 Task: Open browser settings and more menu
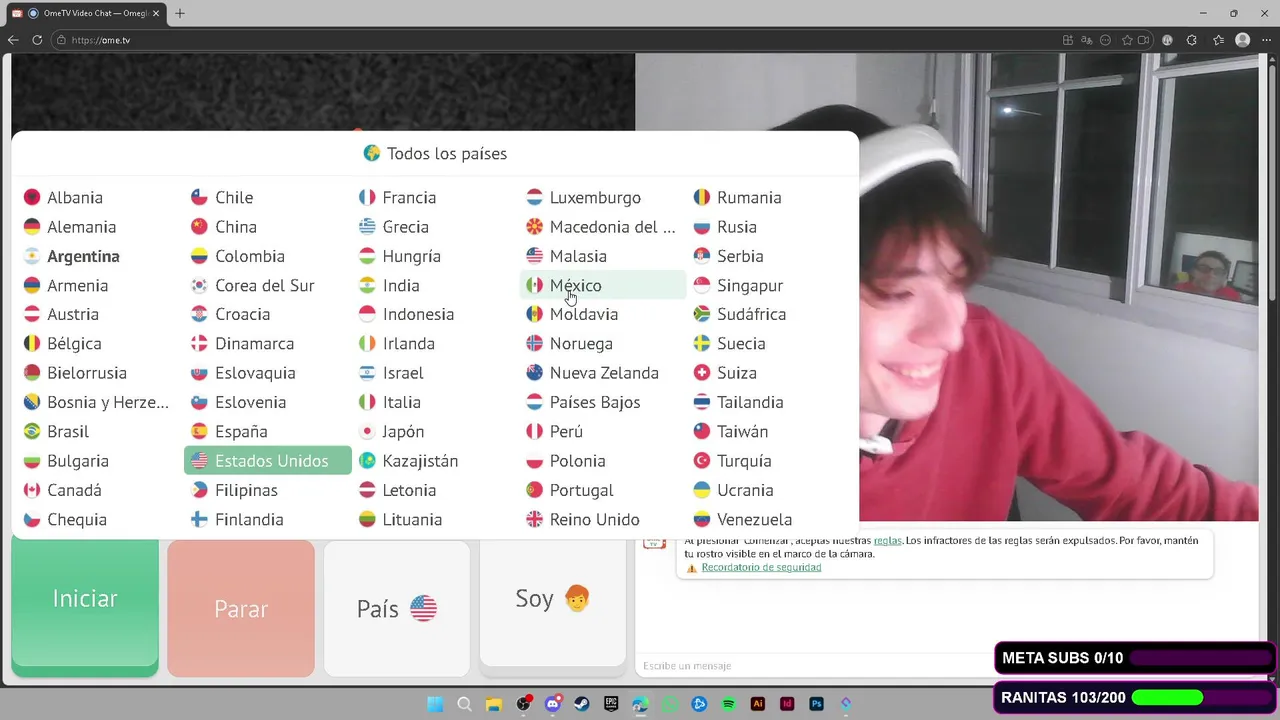coord(1266,40)
